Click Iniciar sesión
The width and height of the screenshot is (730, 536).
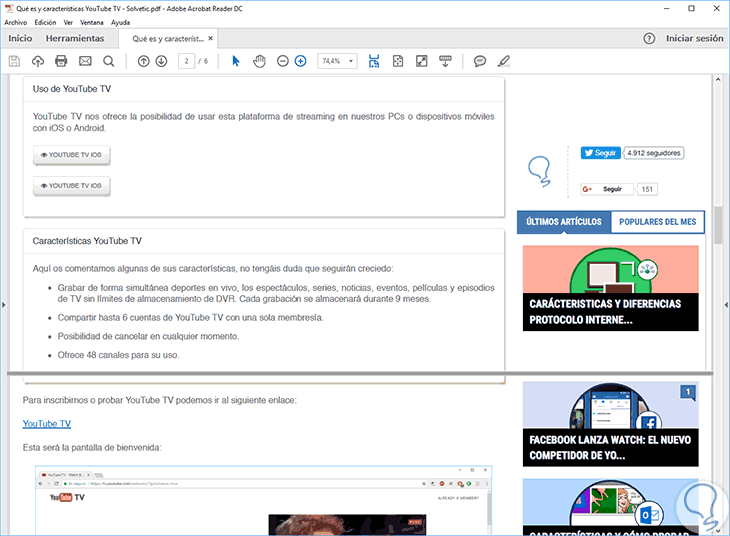point(694,39)
